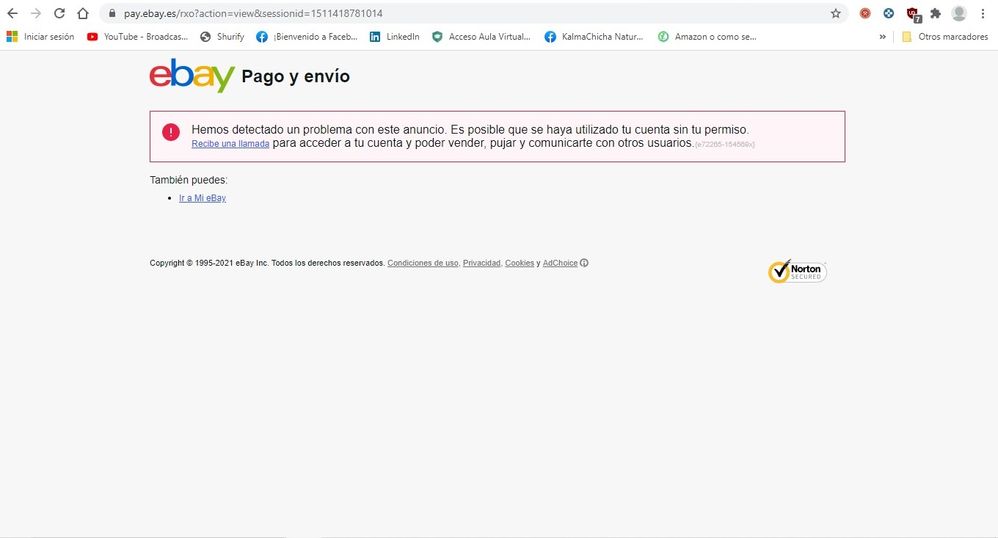998x538 pixels.
Task: Click the browser forward arrow
Action: click(x=36, y=13)
